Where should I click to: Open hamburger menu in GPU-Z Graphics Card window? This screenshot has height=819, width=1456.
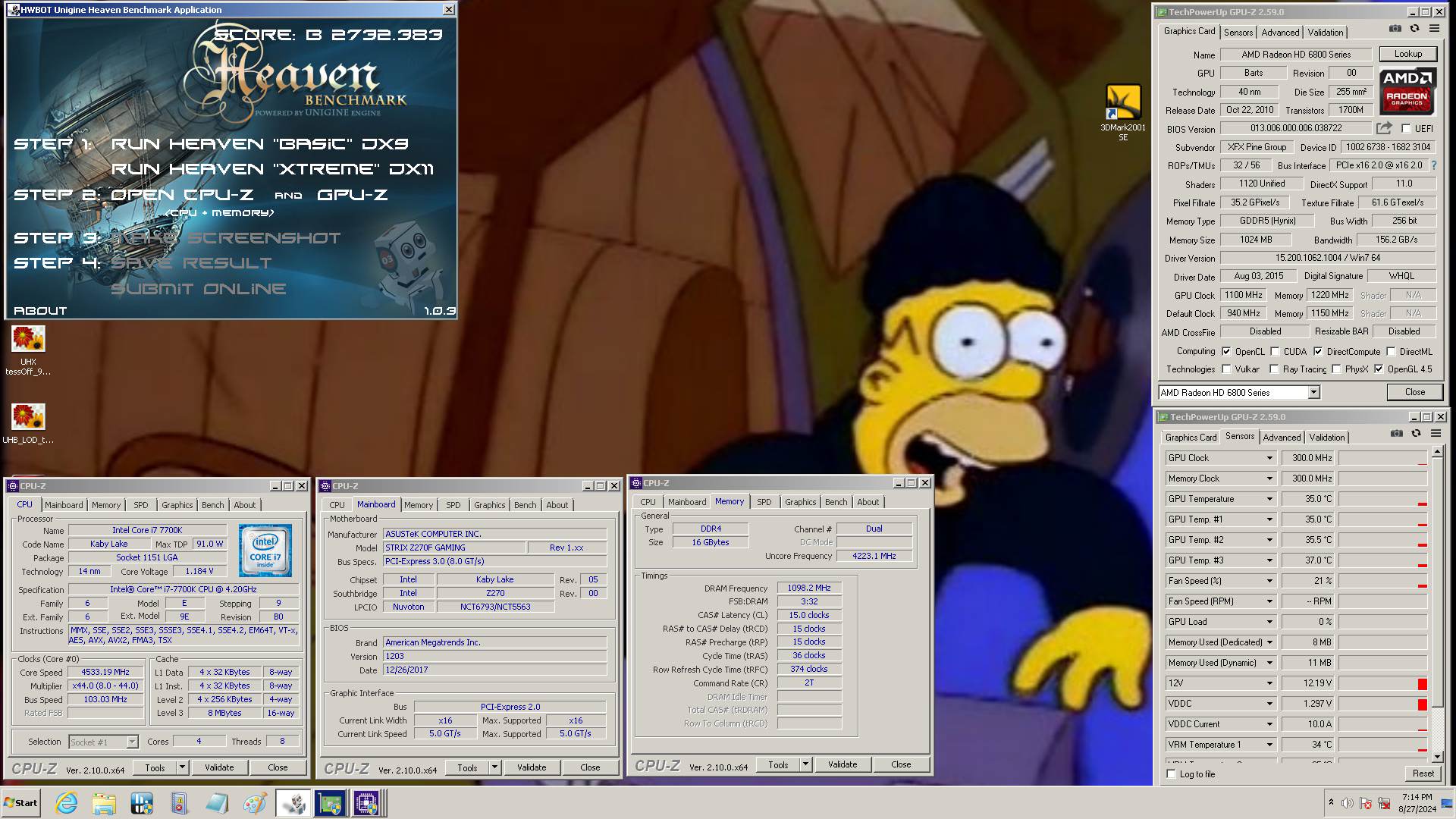click(x=1434, y=29)
